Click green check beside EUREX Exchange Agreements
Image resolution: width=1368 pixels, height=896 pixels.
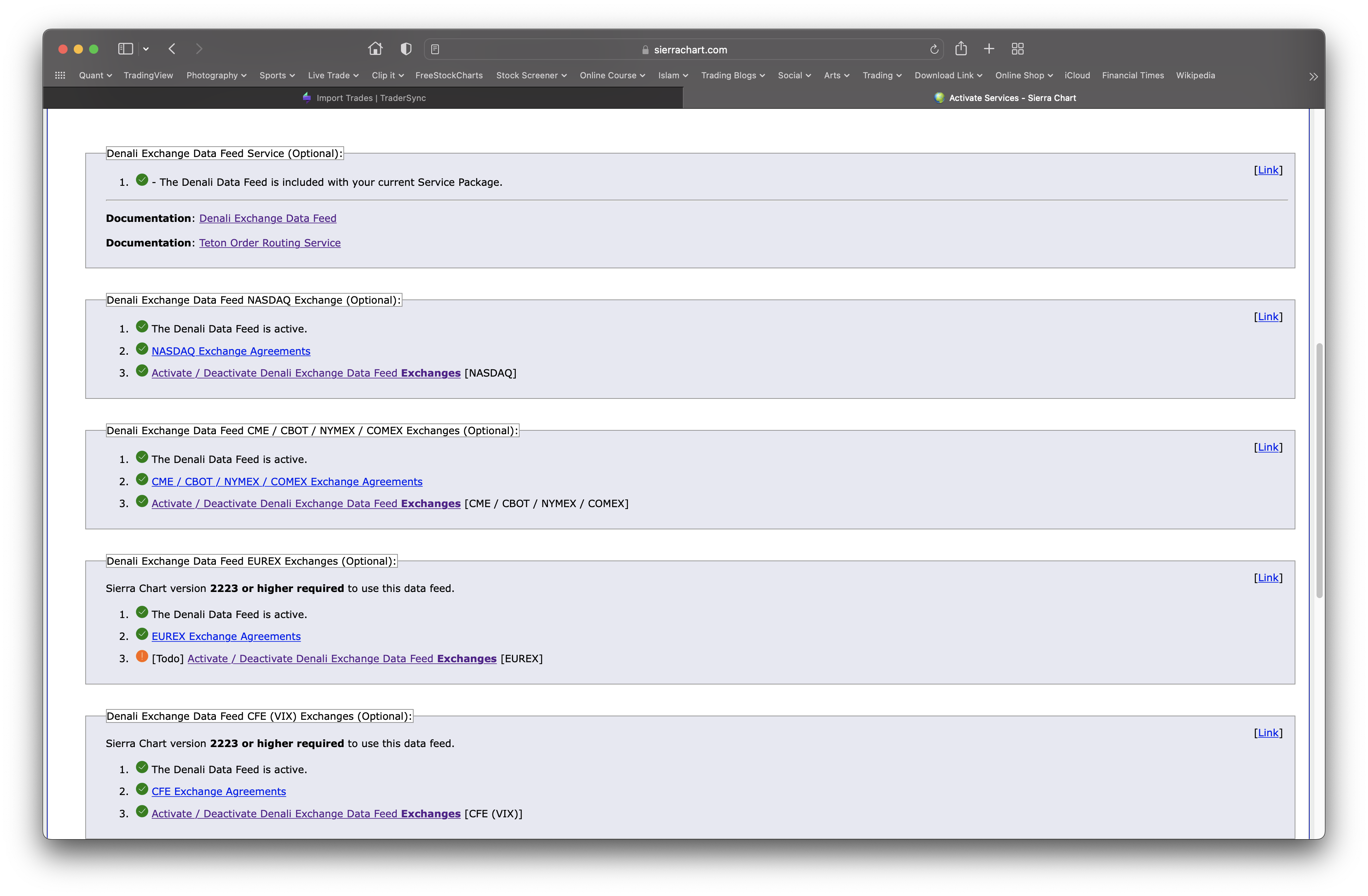[142, 634]
